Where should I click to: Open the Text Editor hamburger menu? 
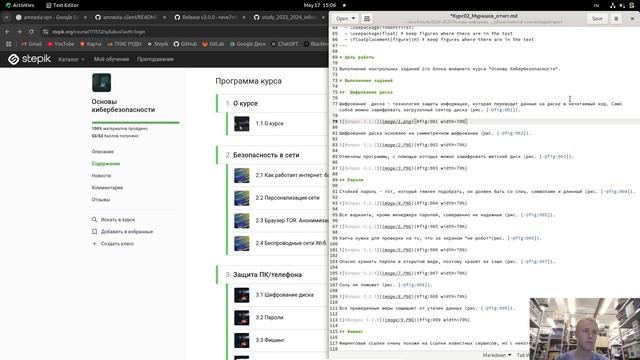[616, 18]
